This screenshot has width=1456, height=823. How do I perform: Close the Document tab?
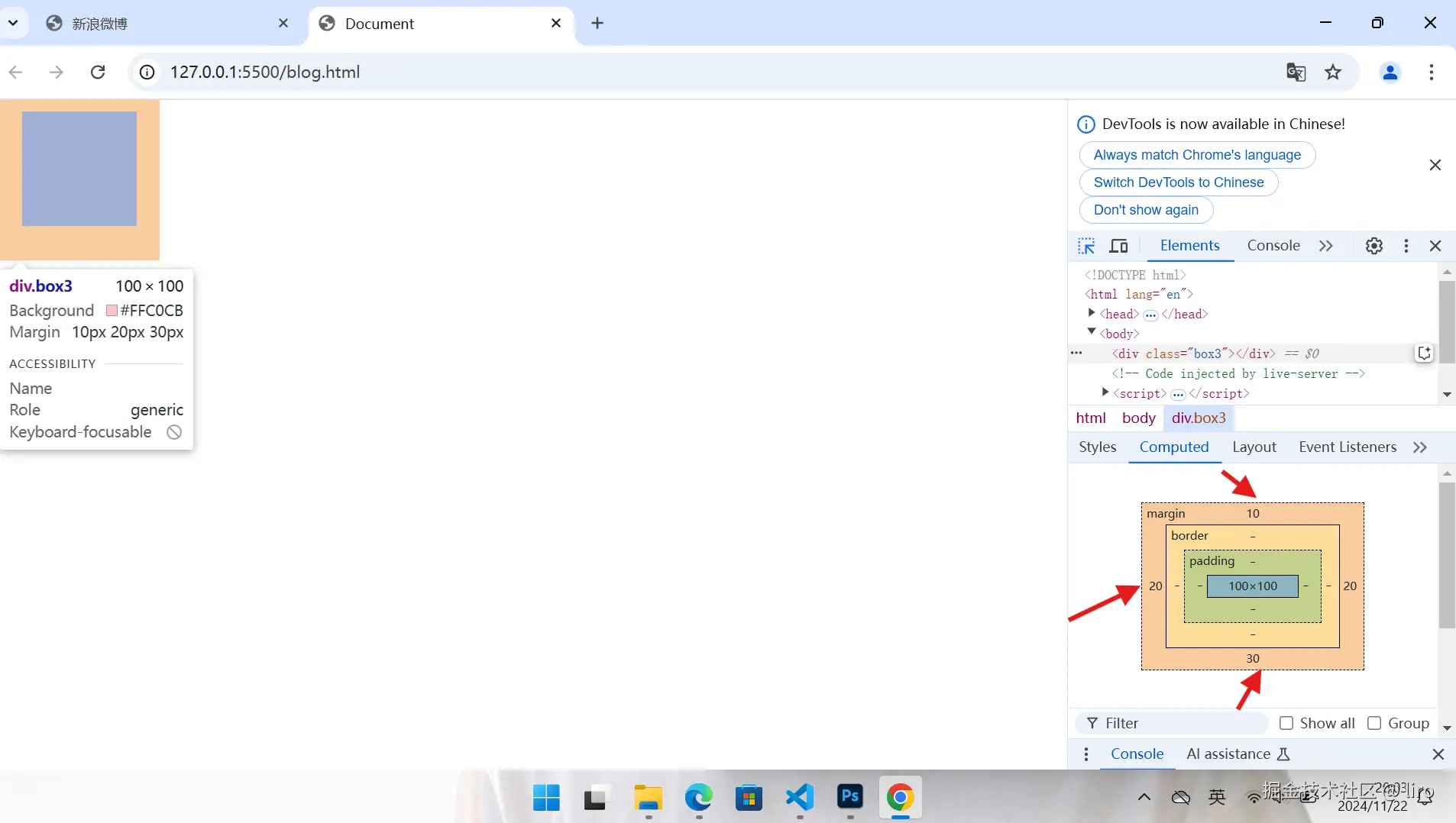[556, 23]
